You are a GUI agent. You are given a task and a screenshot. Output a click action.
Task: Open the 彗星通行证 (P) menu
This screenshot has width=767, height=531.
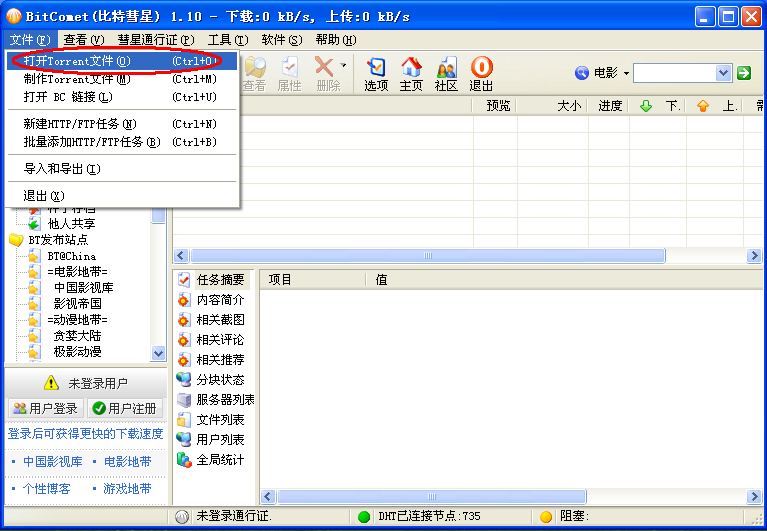(x=156, y=40)
